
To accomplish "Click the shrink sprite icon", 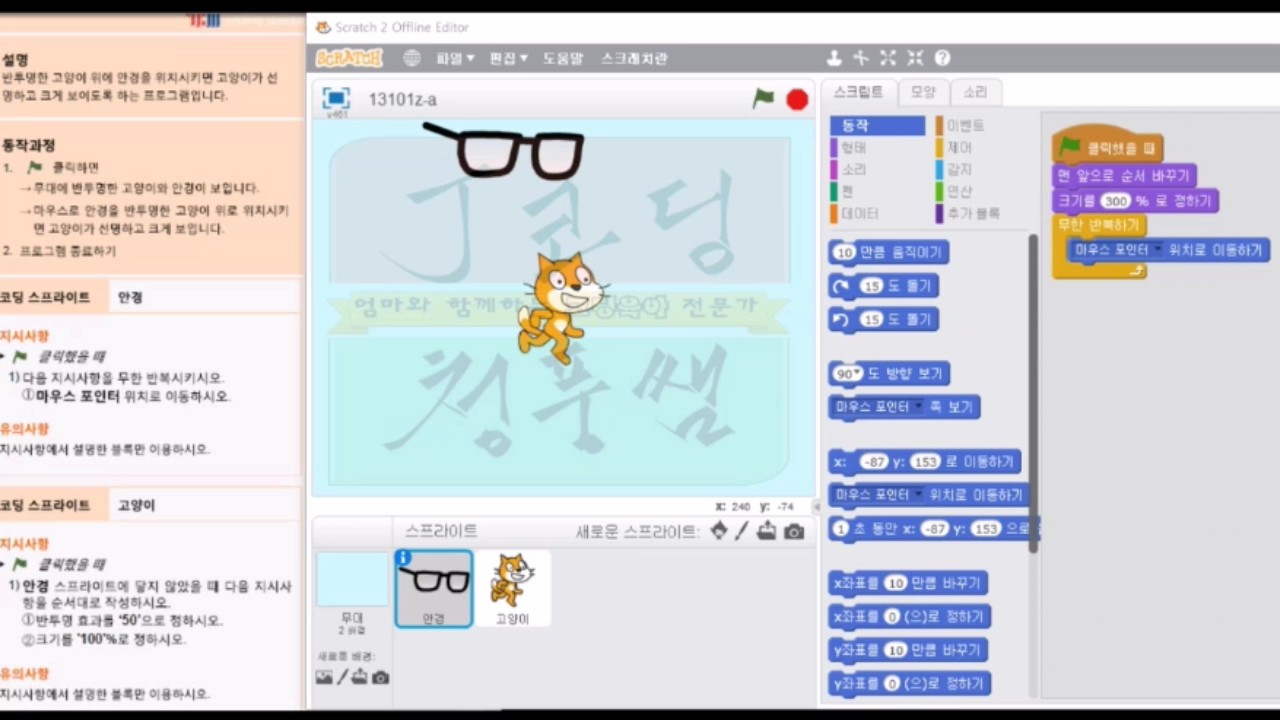I will pyautogui.click(x=914, y=58).
